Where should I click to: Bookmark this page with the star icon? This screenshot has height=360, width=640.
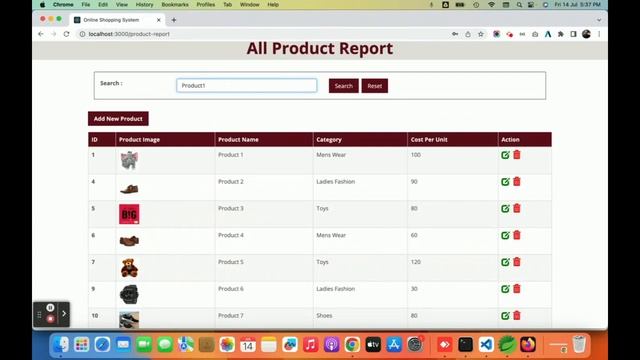tap(481, 34)
